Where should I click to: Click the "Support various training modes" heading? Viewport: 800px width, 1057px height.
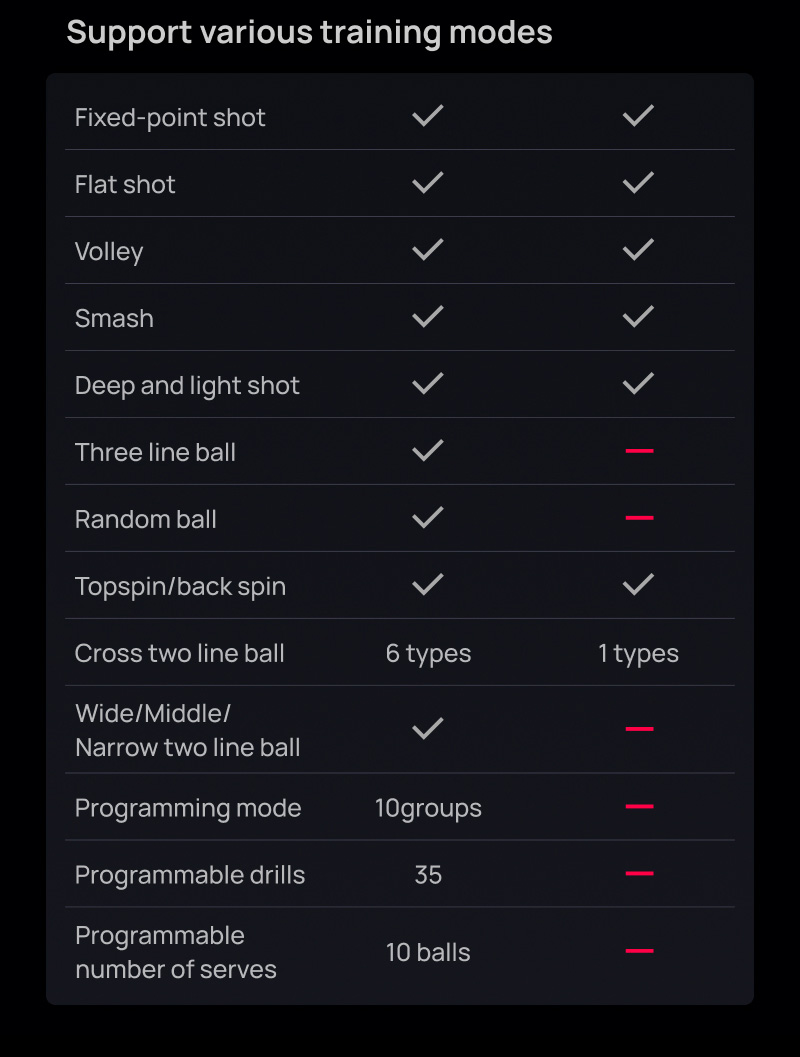(309, 32)
